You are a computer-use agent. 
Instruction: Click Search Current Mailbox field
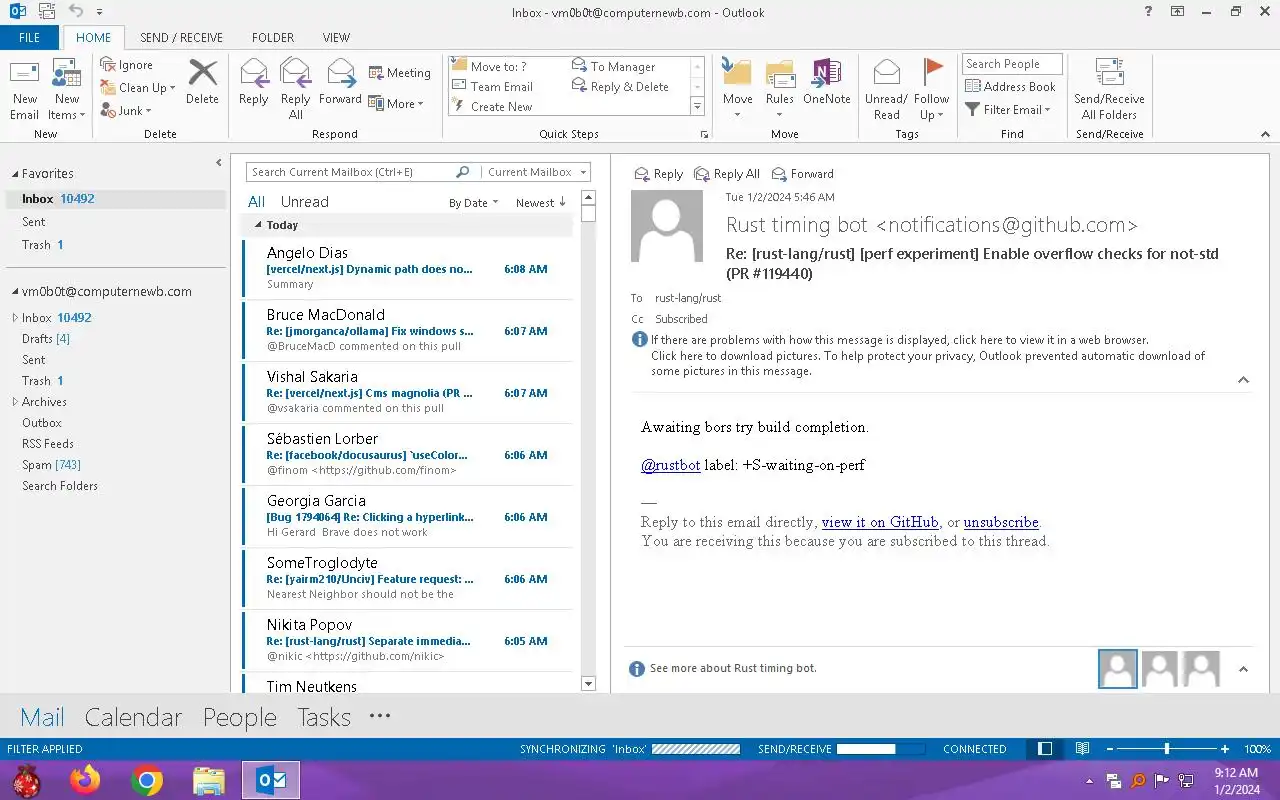[350, 172]
